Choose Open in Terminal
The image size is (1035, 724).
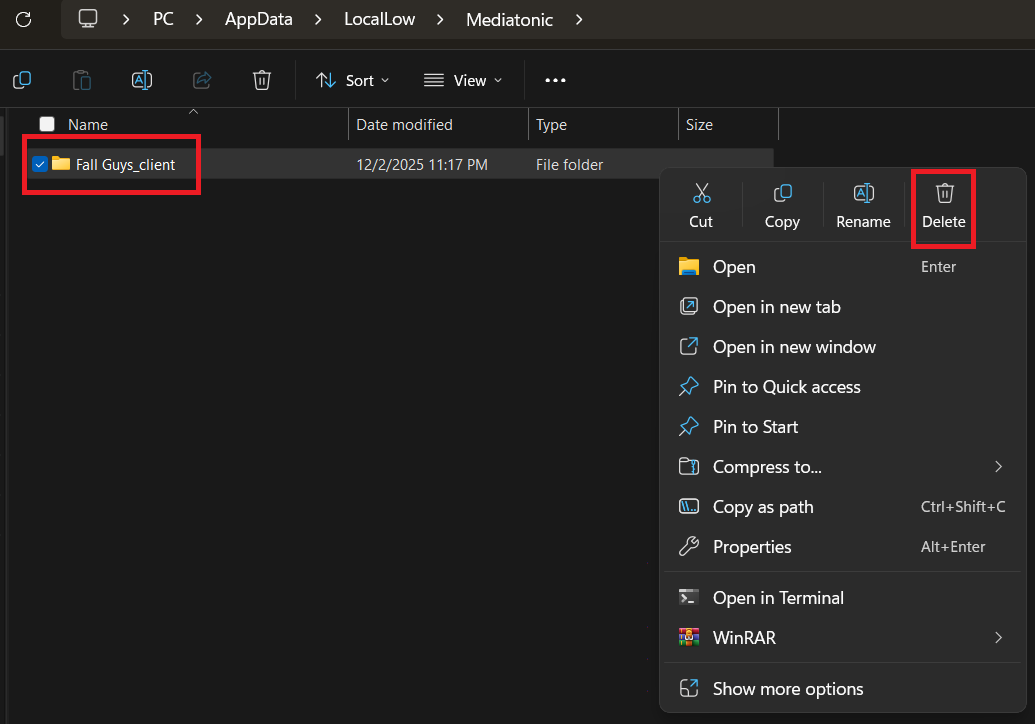[x=778, y=597]
